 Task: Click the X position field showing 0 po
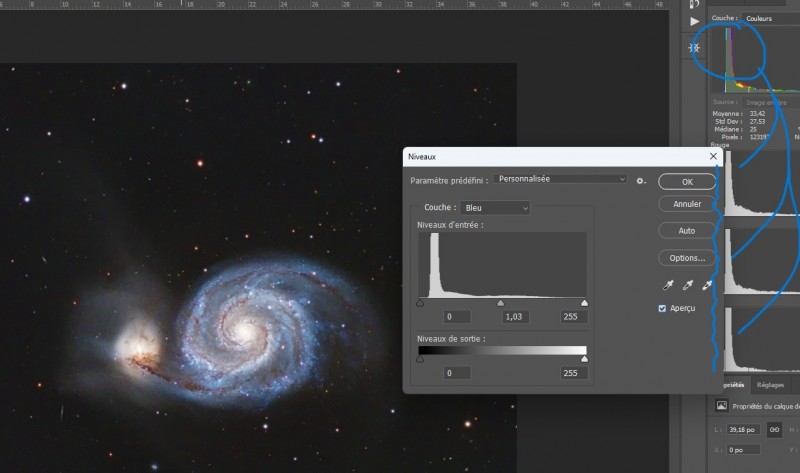[743, 450]
